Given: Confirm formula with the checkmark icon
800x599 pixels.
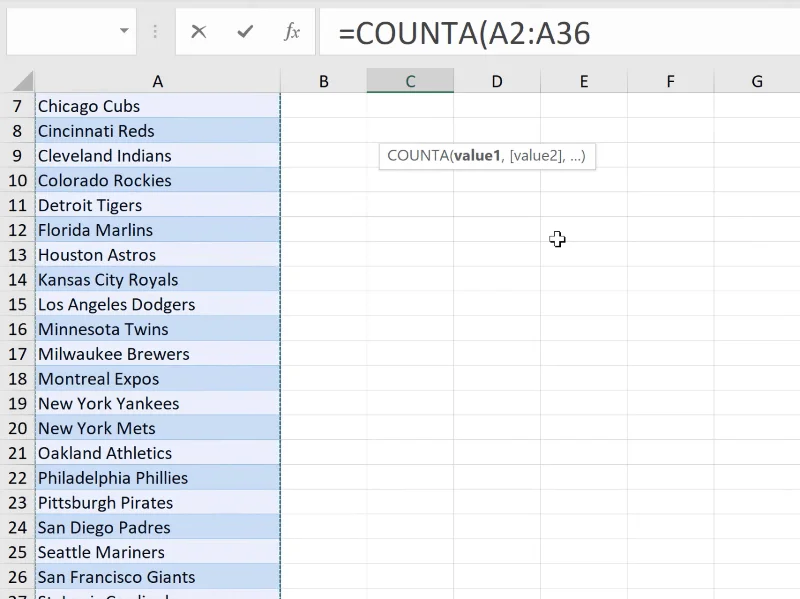Looking at the screenshot, I should 245,32.
